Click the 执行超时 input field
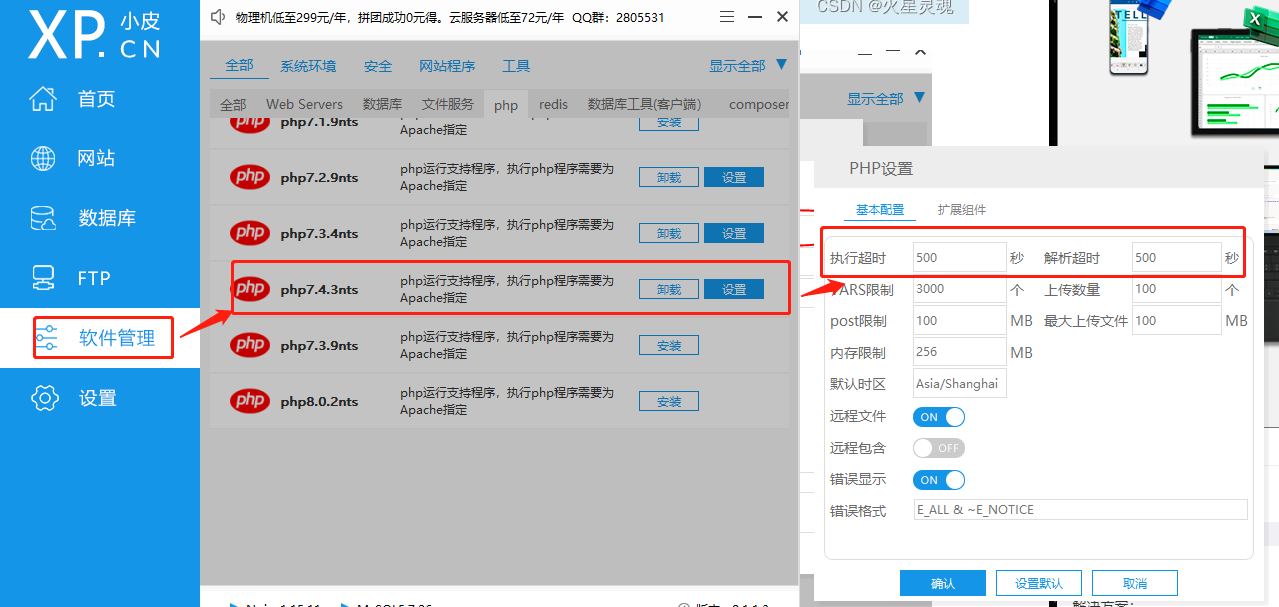Screen dimensions: 1279x607 point(960,257)
